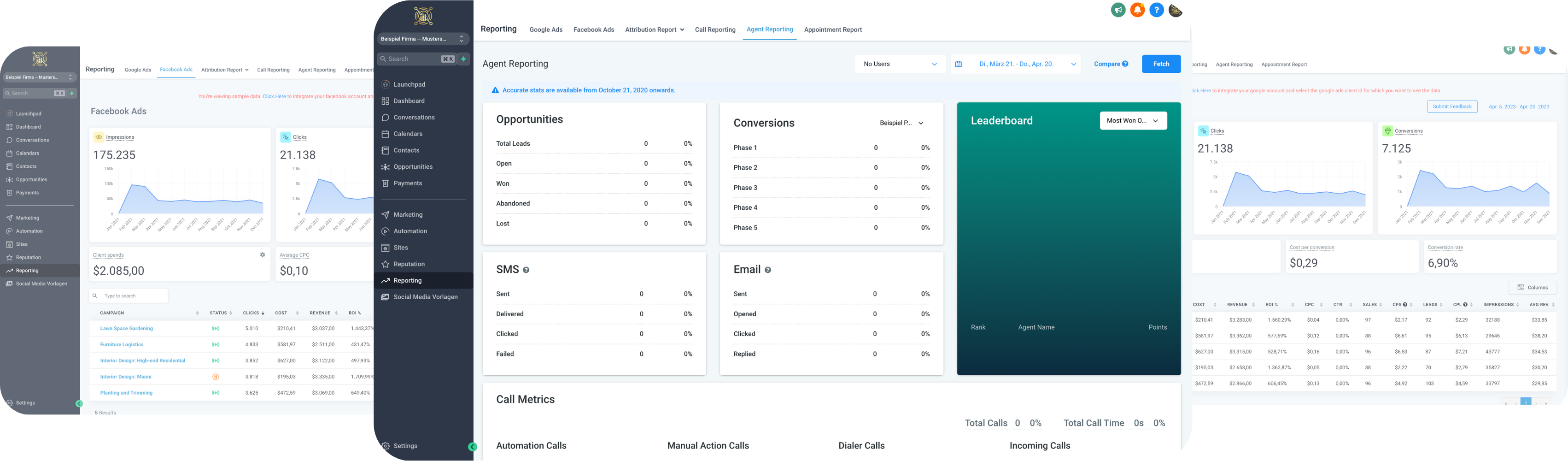
Task: Click the Type to search field
Action: [x=129, y=296]
